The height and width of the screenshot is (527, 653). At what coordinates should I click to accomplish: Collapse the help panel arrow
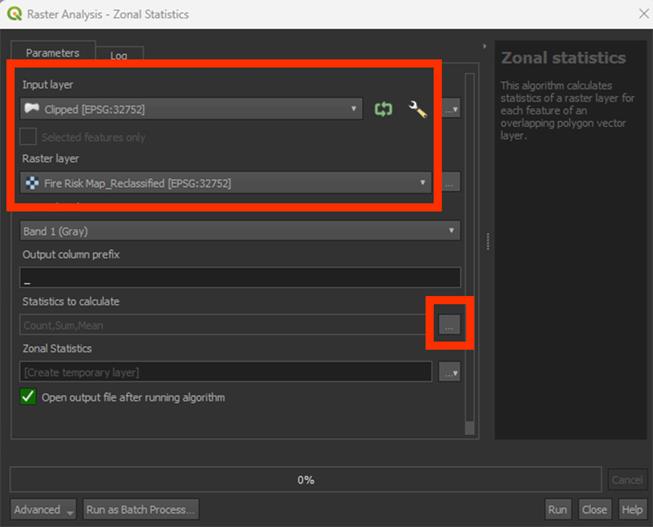point(484,46)
